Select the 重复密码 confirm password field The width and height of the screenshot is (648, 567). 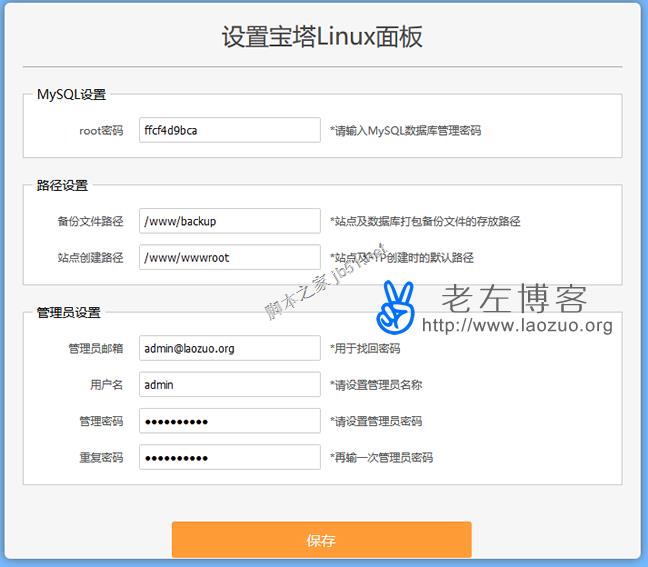pyautogui.click(x=230, y=457)
